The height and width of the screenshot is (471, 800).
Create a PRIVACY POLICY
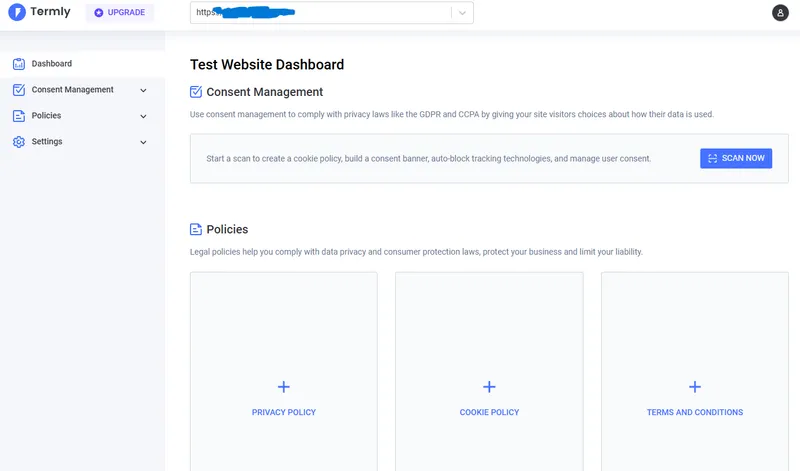pos(284,372)
